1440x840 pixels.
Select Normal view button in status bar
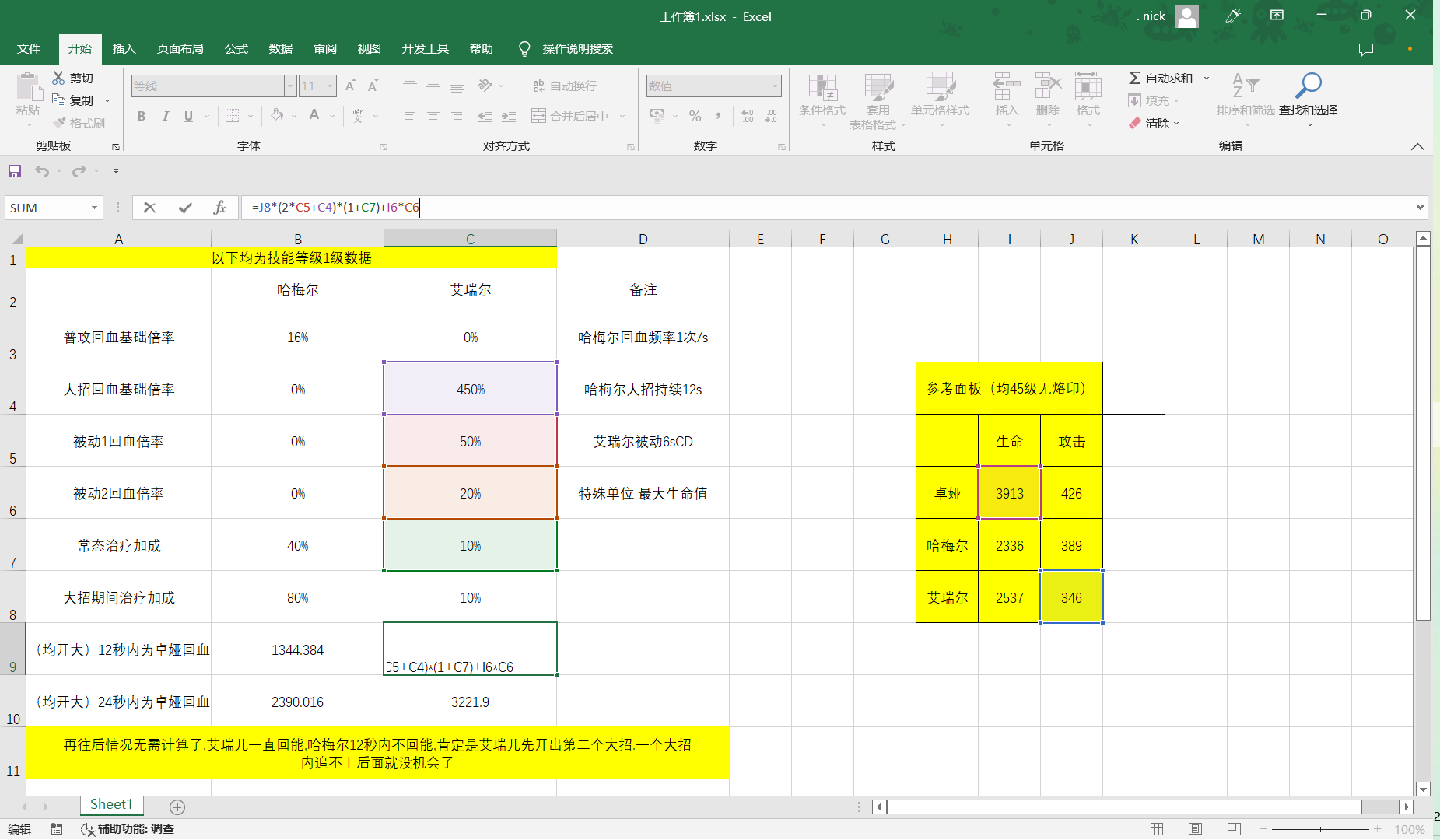coord(1157,829)
